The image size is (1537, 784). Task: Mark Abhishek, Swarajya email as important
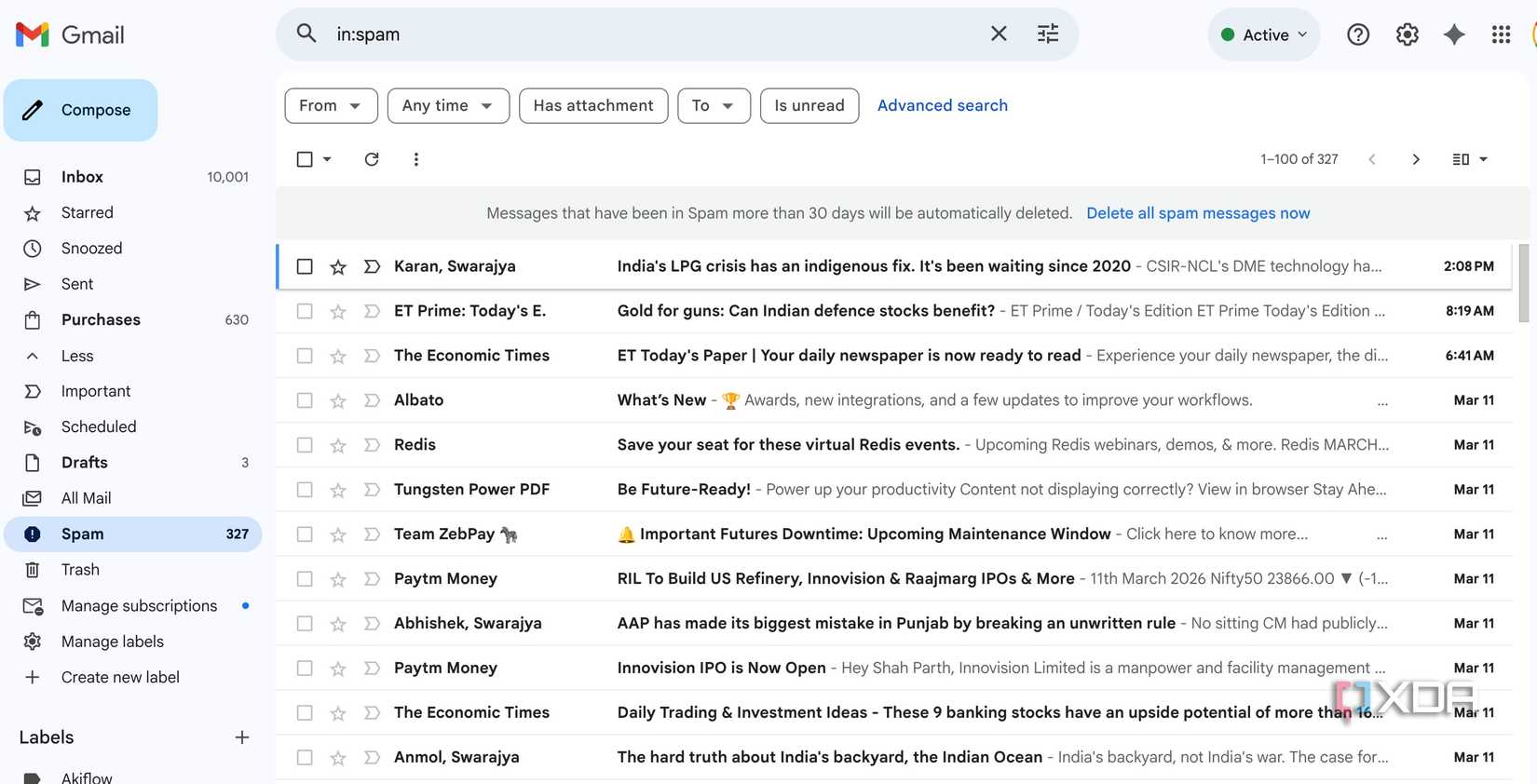pyautogui.click(x=372, y=625)
